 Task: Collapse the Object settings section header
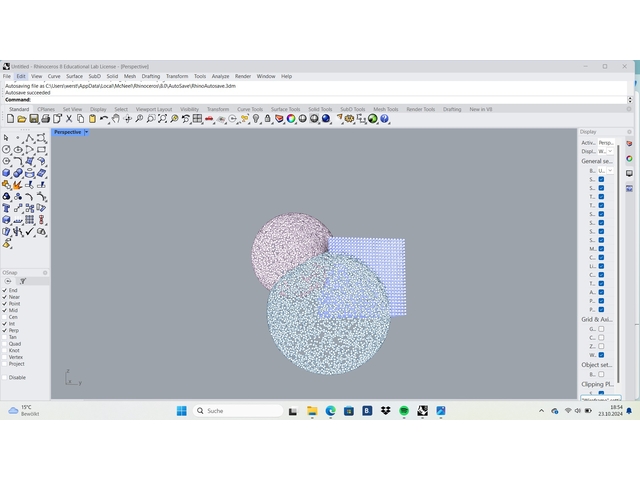[597, 364]
